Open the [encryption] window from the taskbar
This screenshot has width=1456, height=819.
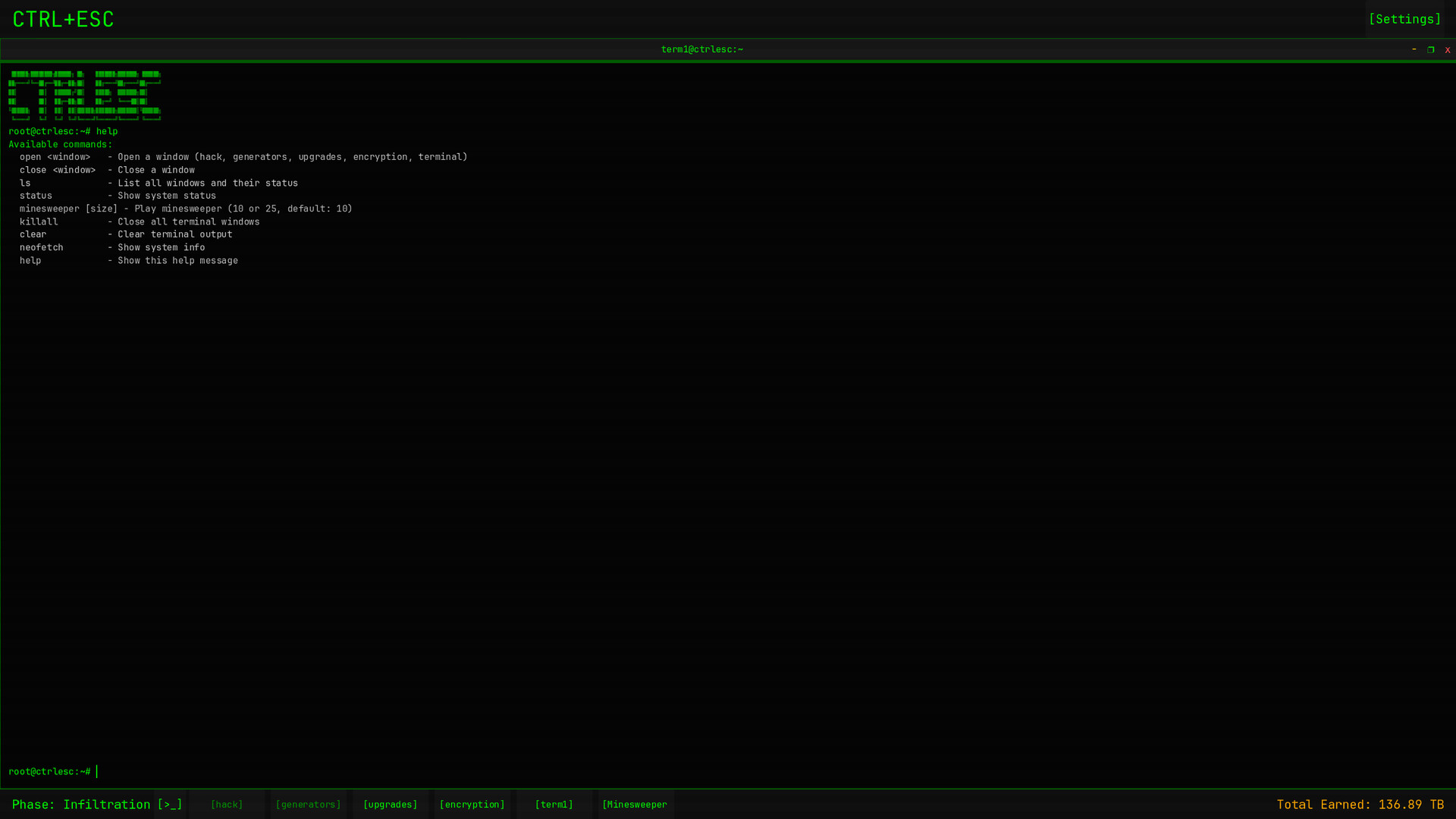coord(472,804)
